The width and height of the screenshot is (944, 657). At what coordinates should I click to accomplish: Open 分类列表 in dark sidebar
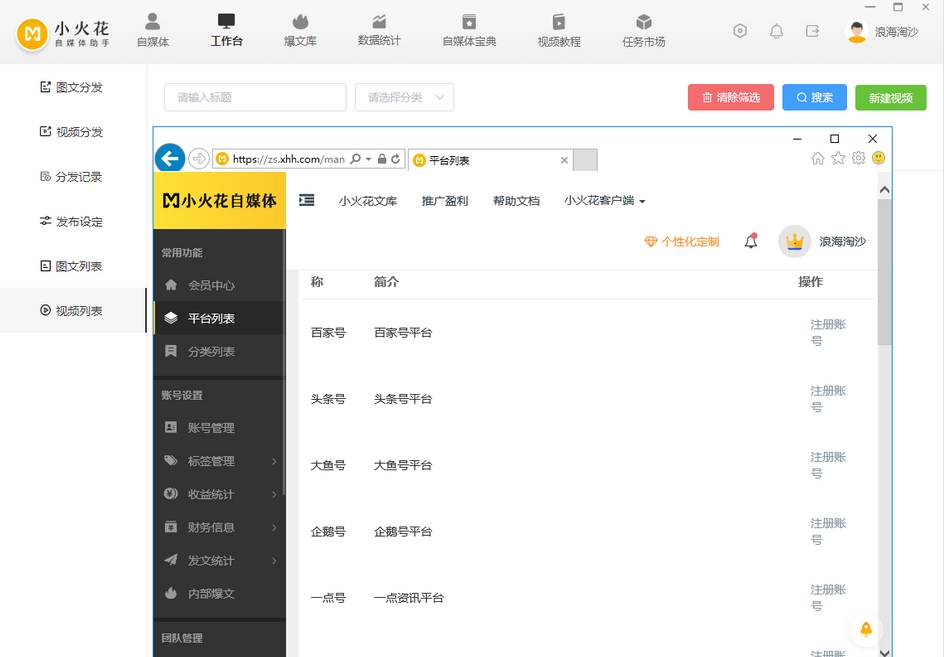pyautogui.click(x=219, y=351)
